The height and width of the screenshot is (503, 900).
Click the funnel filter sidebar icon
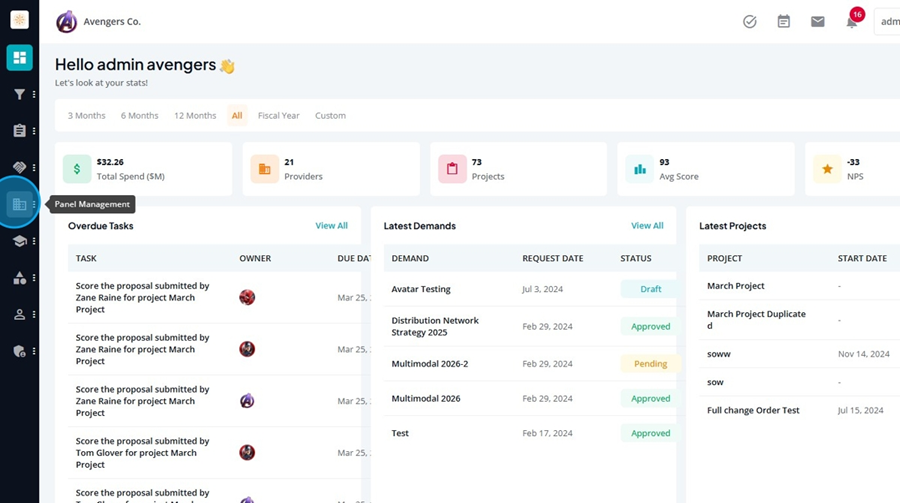(x=20, y=94)
